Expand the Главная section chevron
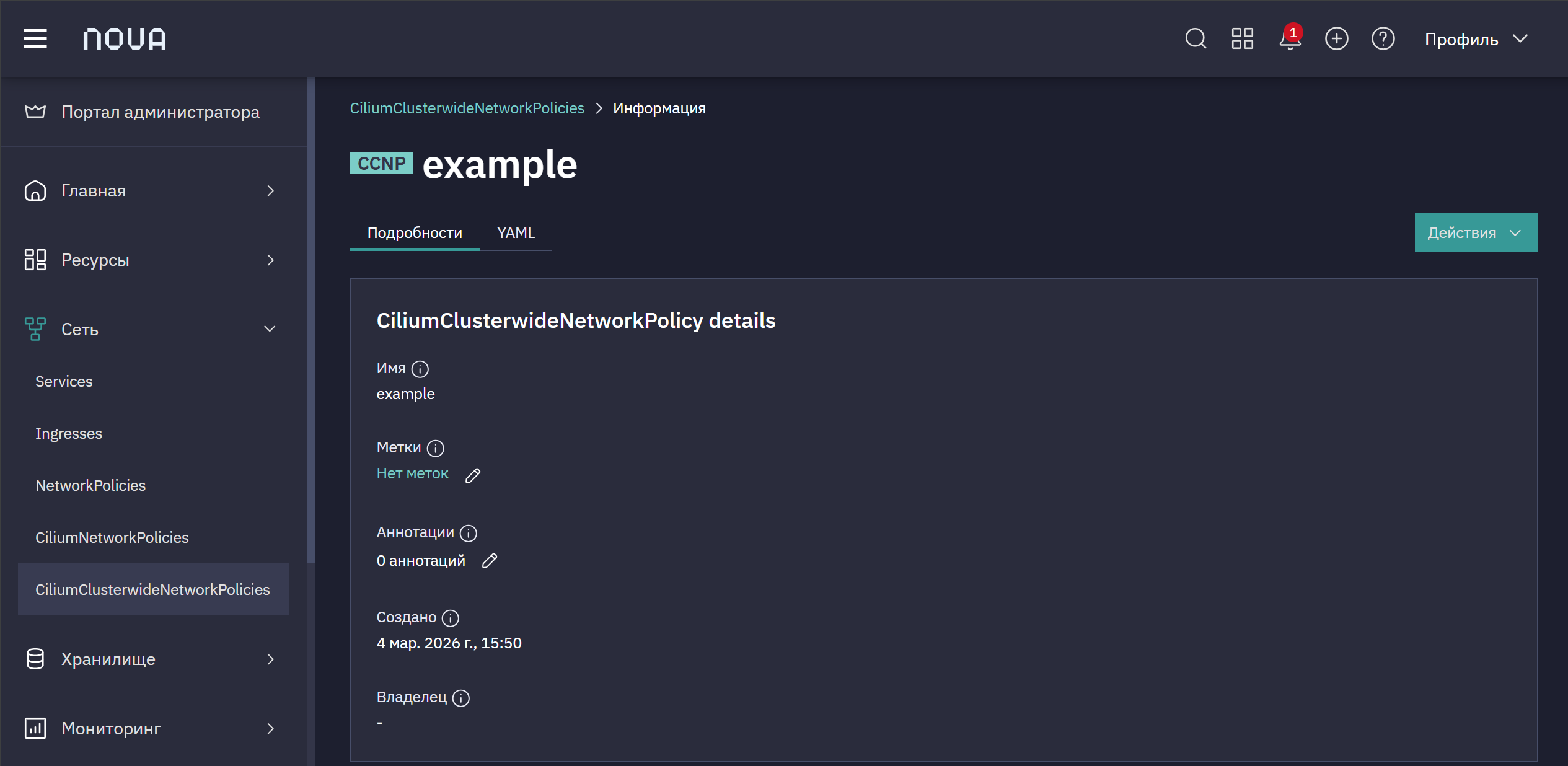Image resolution: width=1568 pixels, height=766 pixels. (270, 190)
